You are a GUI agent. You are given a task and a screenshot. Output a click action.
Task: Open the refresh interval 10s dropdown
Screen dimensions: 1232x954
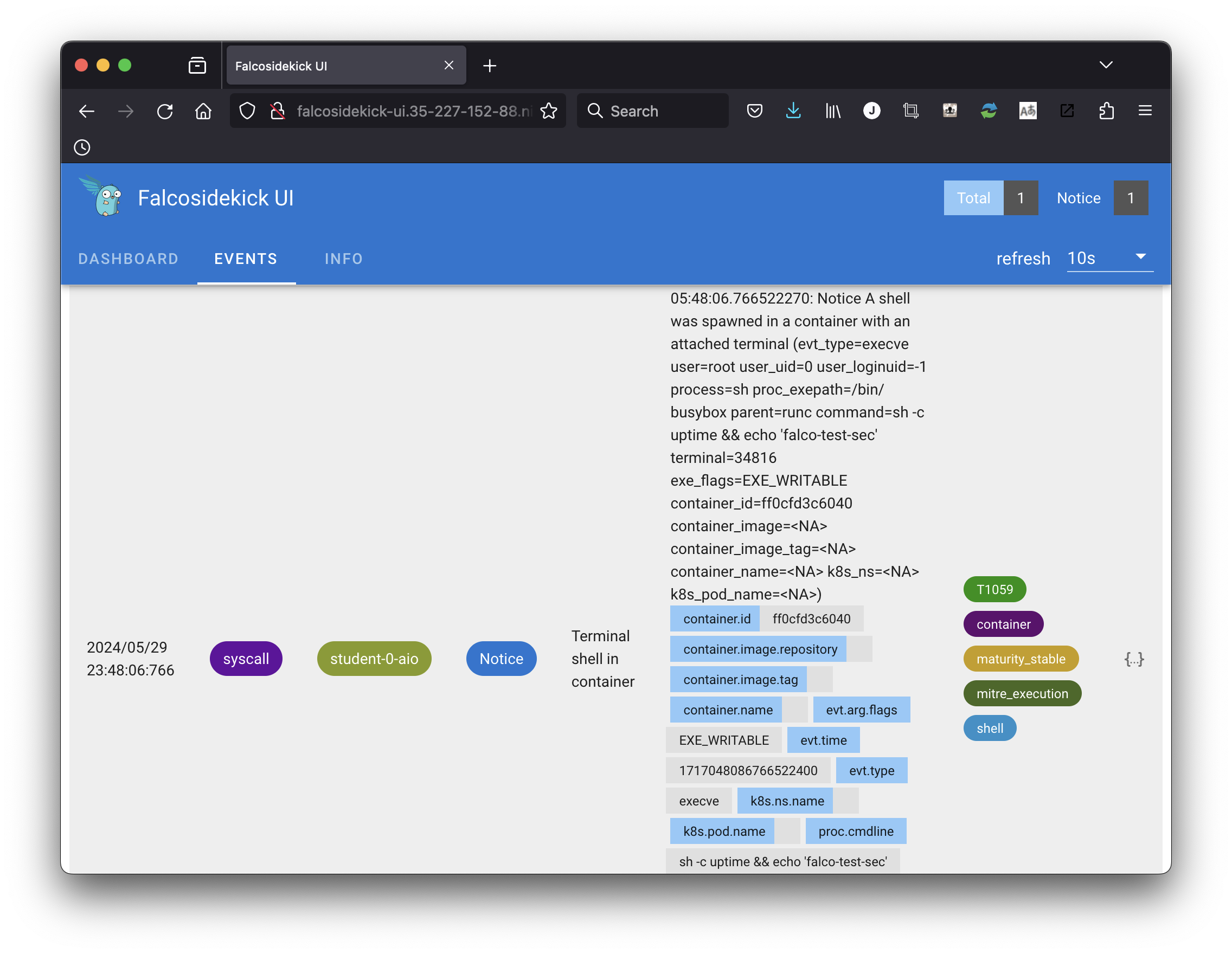coord(1109,258)
